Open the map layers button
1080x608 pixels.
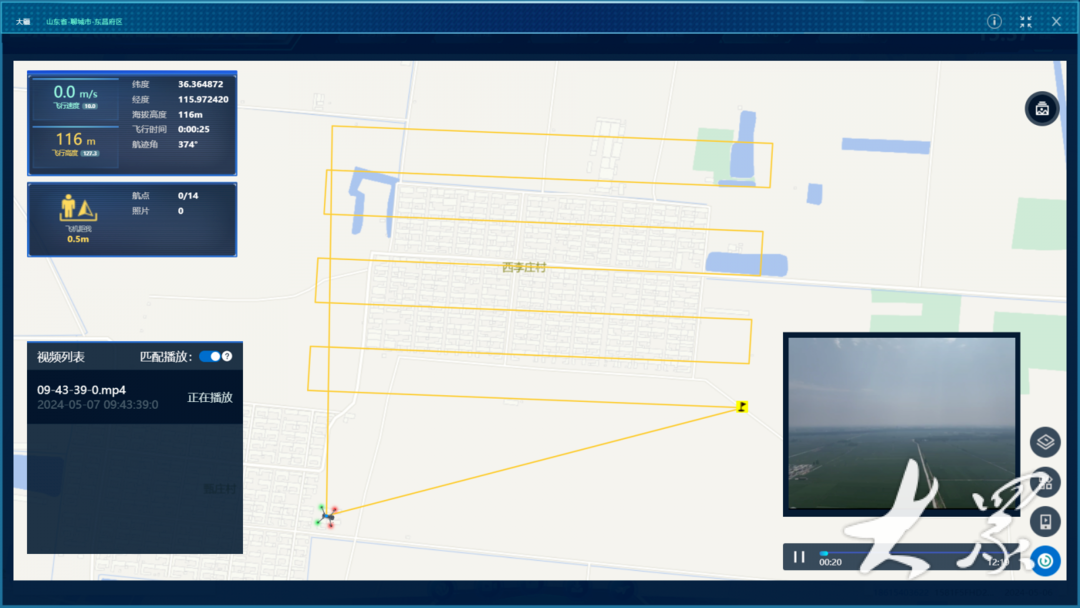[1046, 441]
